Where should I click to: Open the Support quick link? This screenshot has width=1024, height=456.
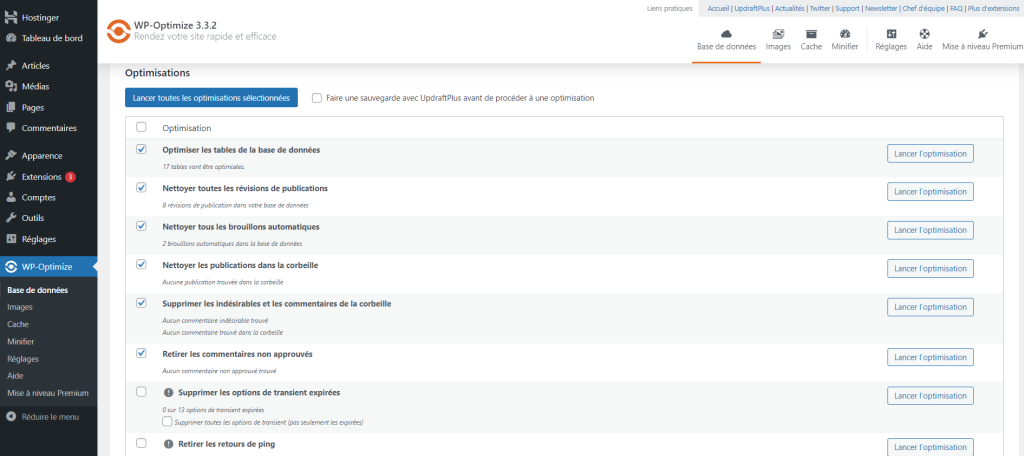click(848, 8)
